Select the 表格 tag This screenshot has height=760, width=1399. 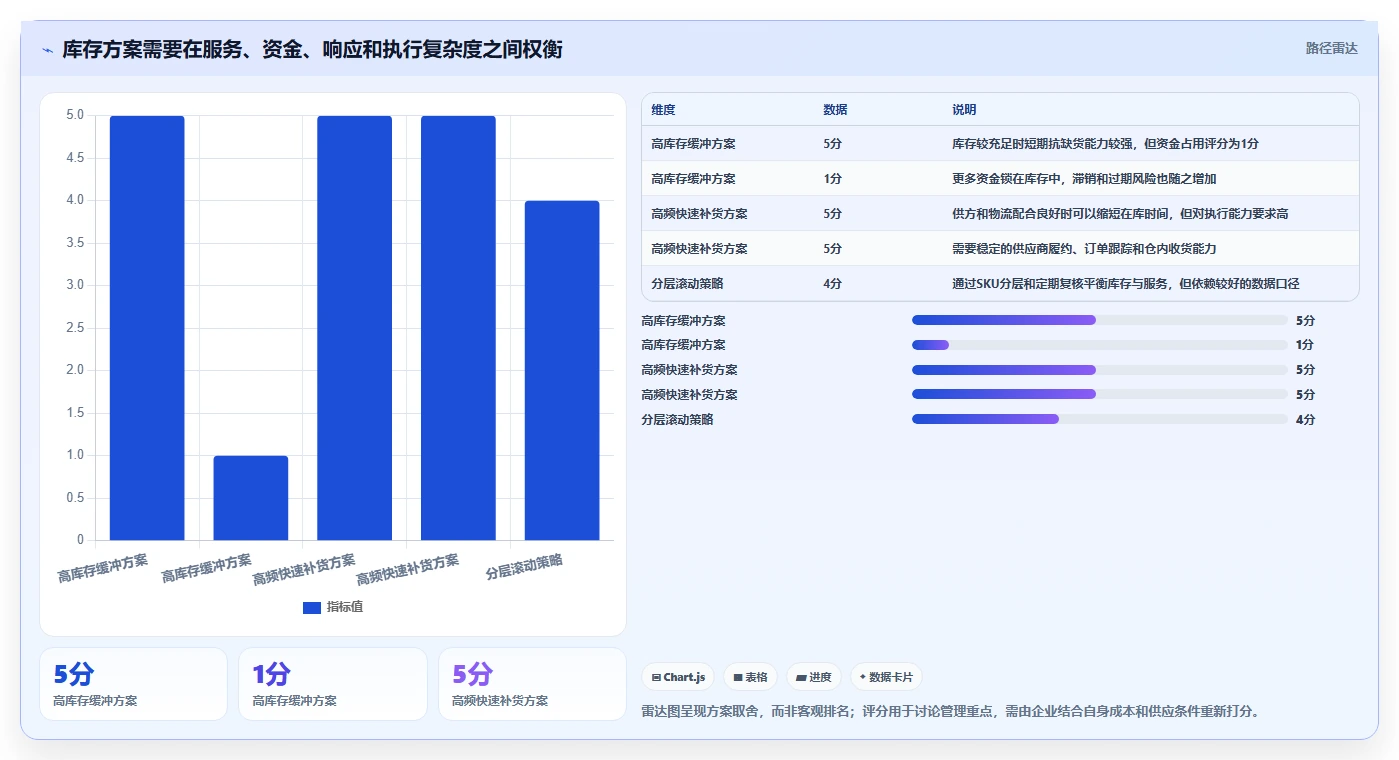[x=750, y=677]
